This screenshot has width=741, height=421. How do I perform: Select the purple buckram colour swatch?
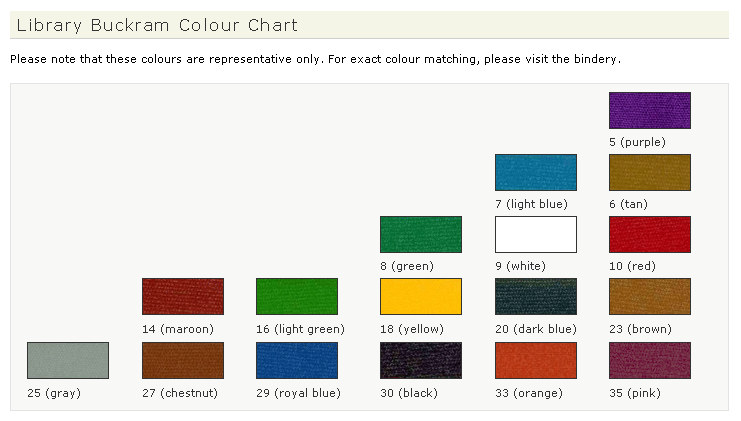coord(649,111)
